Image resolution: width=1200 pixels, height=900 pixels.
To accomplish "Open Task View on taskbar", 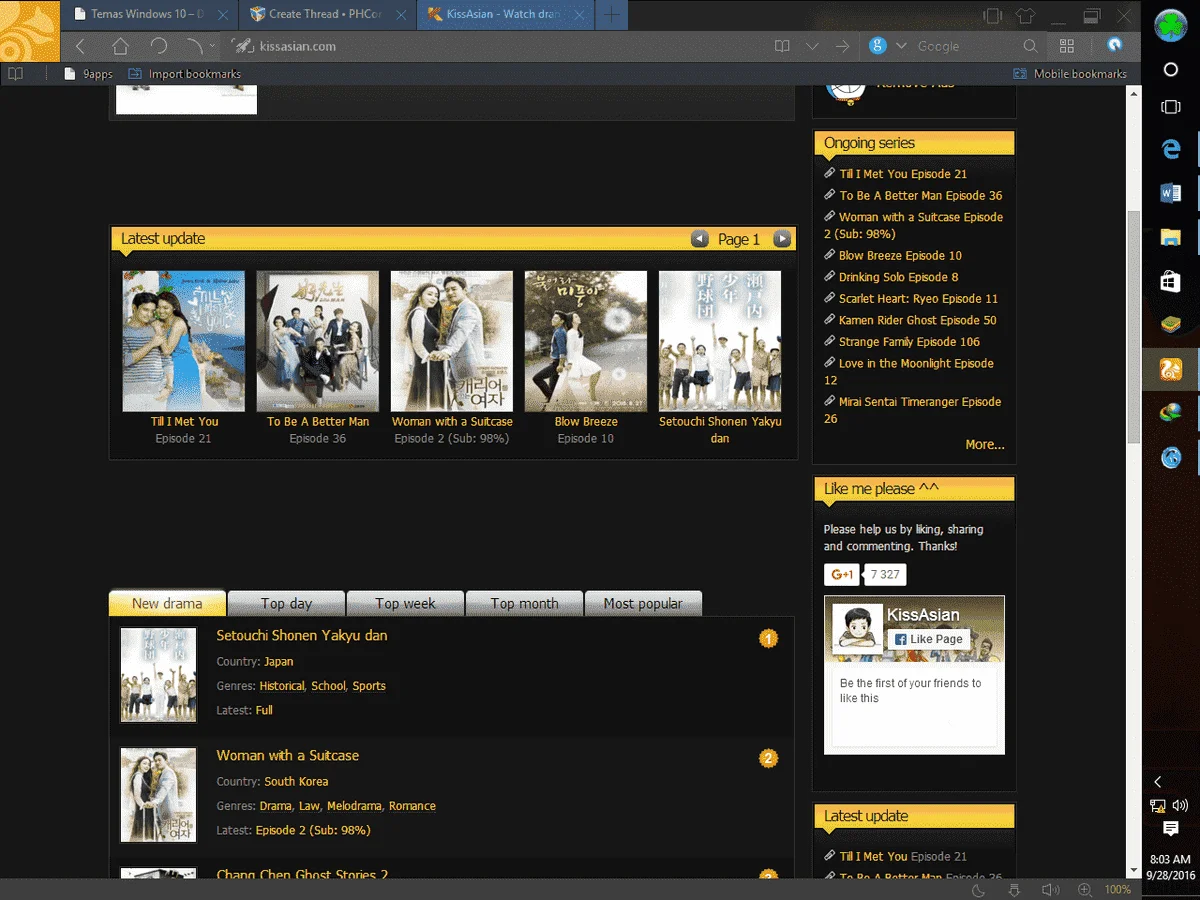I will [1171, 107].
